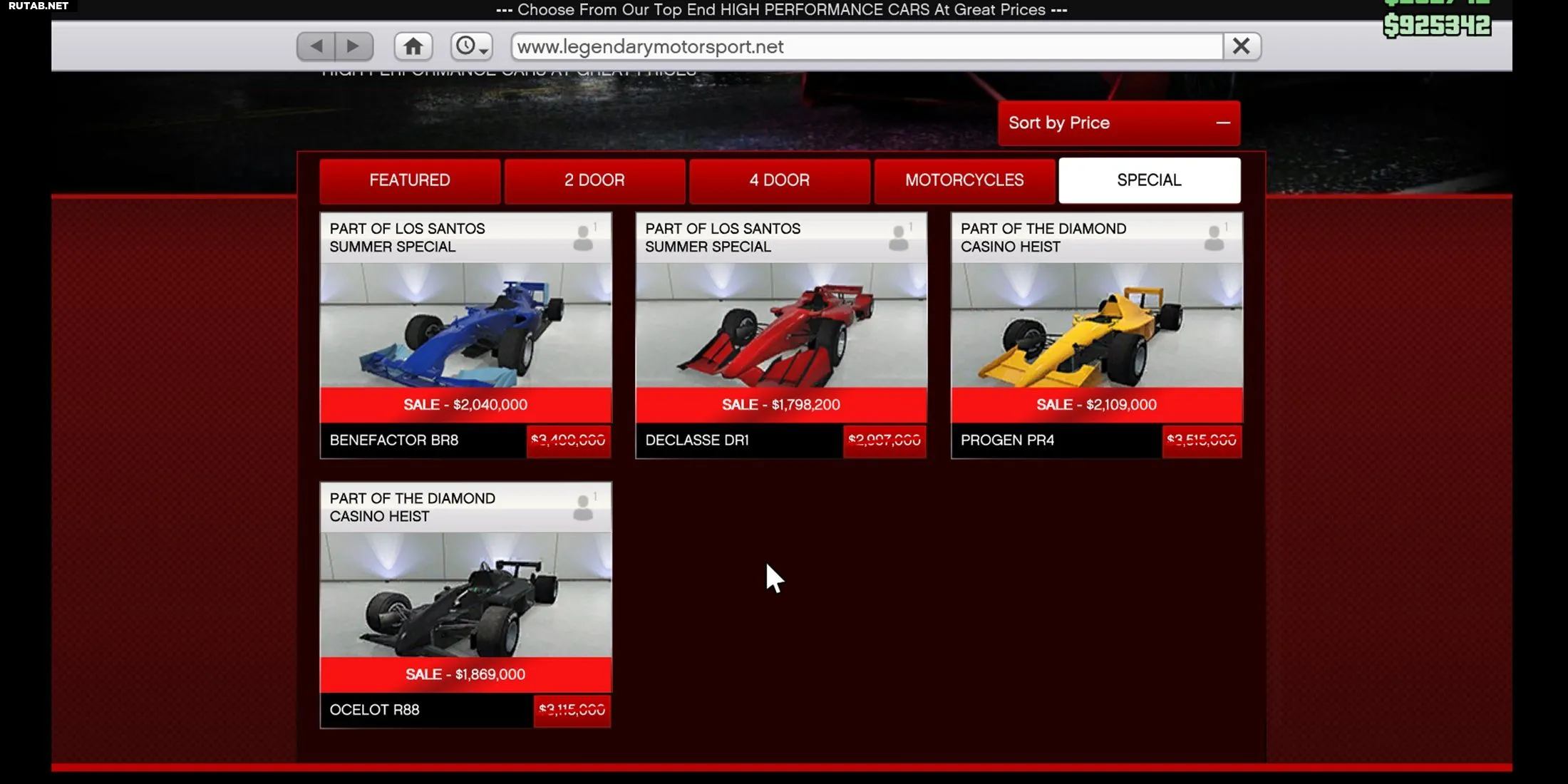This screenshot has height=784, width=1568.
Task: Open the 4 Door tab
Action: [x=779, y=180]
